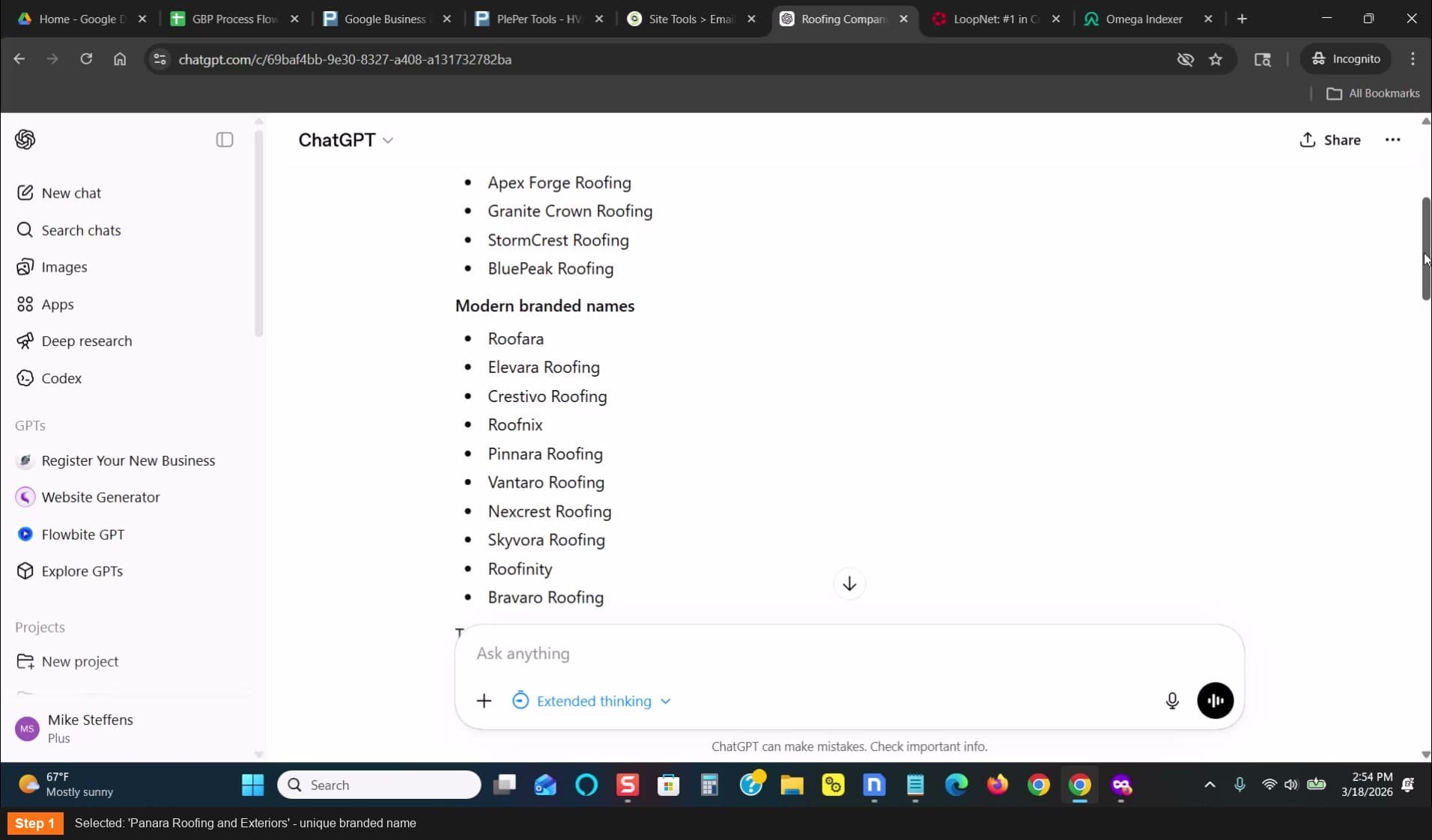The width and height of the screenshot is (1432, 840).
Task: Toggle the ChatGPT sidebar panel icon
Action: coord(225,140)
